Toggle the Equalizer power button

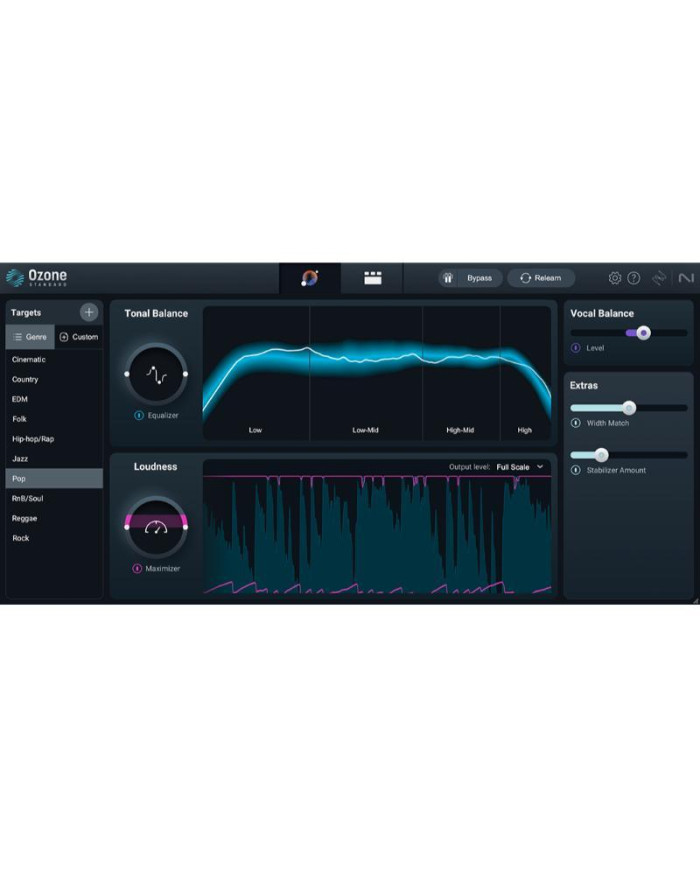pos(139,415)
